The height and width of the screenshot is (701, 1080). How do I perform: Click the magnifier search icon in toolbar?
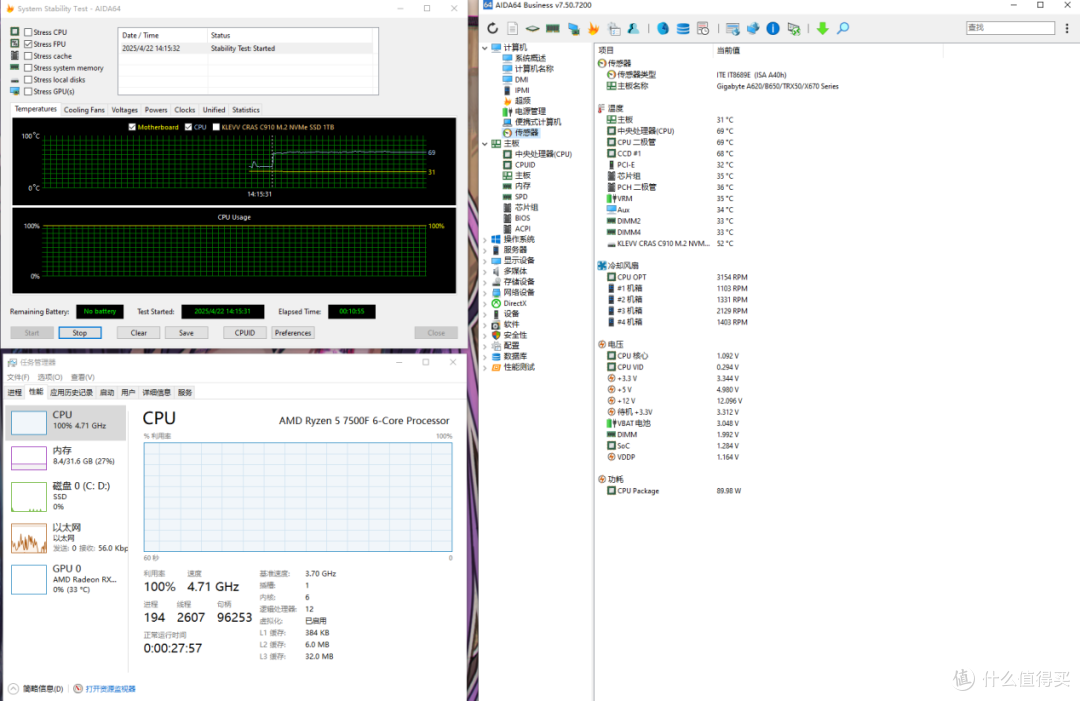pyautogui.click(x=843, y=28)
